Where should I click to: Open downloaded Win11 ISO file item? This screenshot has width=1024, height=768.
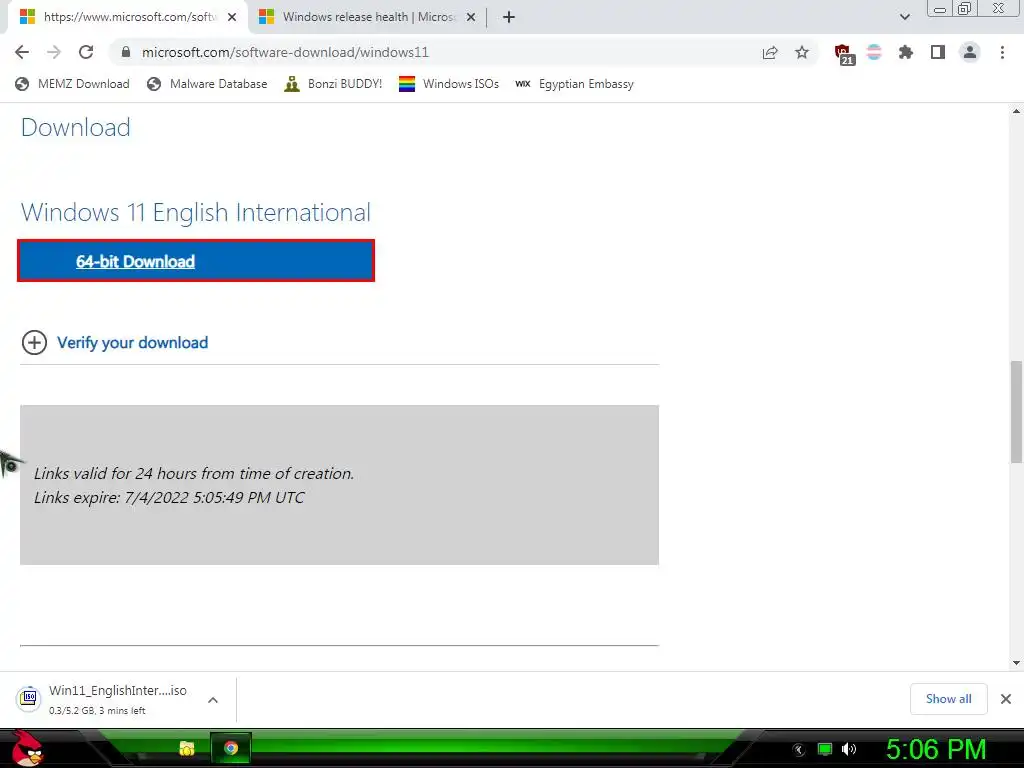118,699
